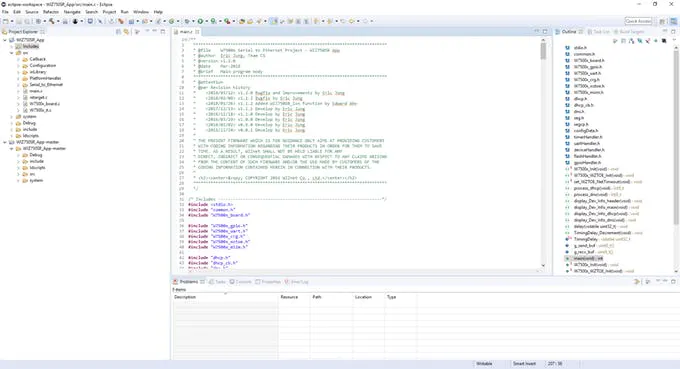680x369 pixels.
Task: Select main(void) in the Outline
Action: 588,258
